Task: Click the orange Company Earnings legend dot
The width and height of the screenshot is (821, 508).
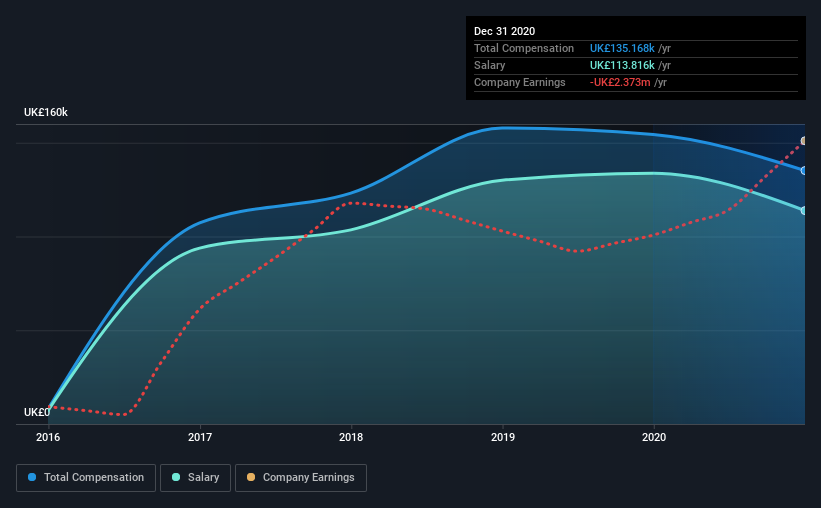Action: tap(251, 477)
